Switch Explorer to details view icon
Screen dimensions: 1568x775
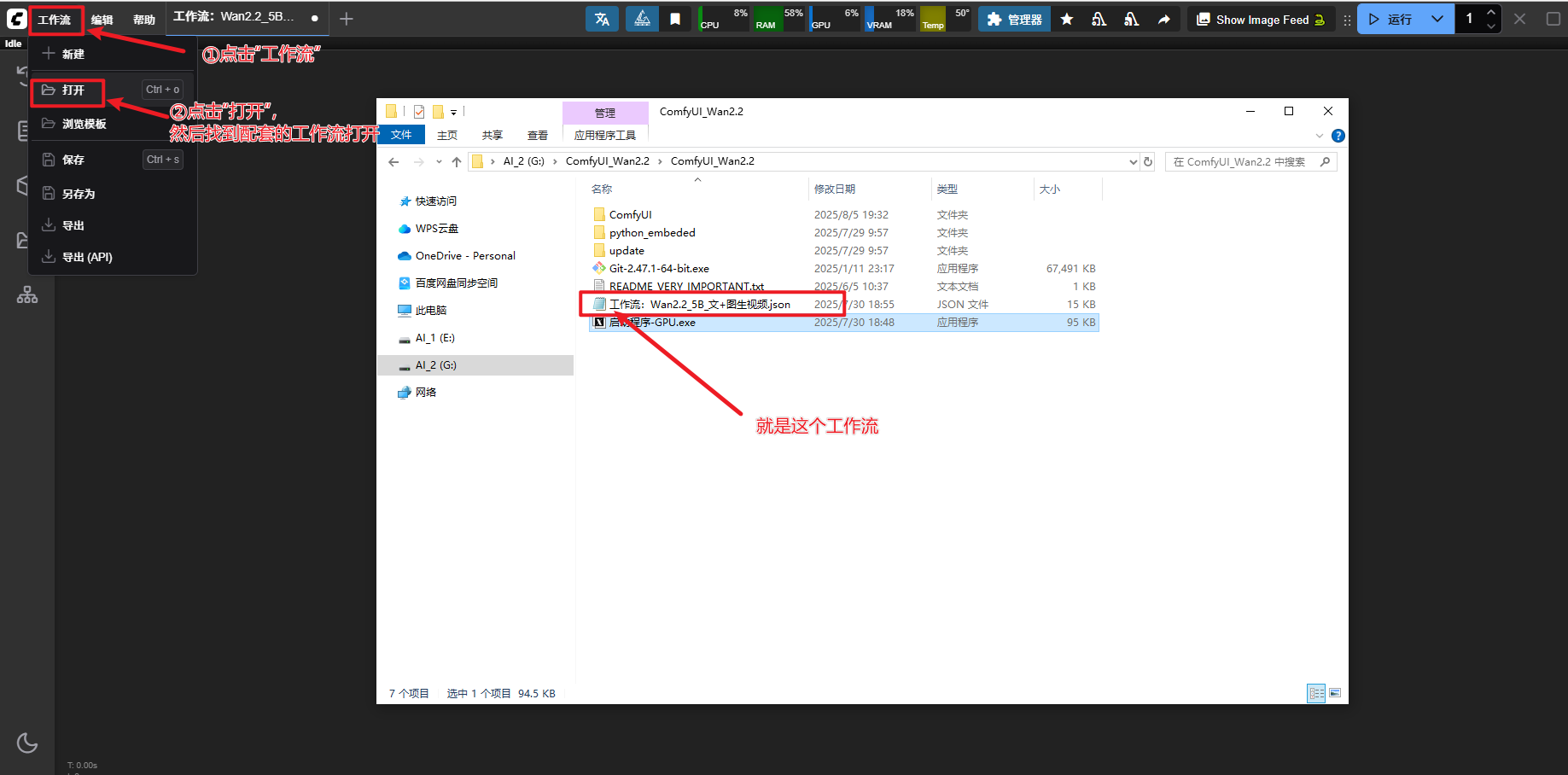(x=1316, y=693)
